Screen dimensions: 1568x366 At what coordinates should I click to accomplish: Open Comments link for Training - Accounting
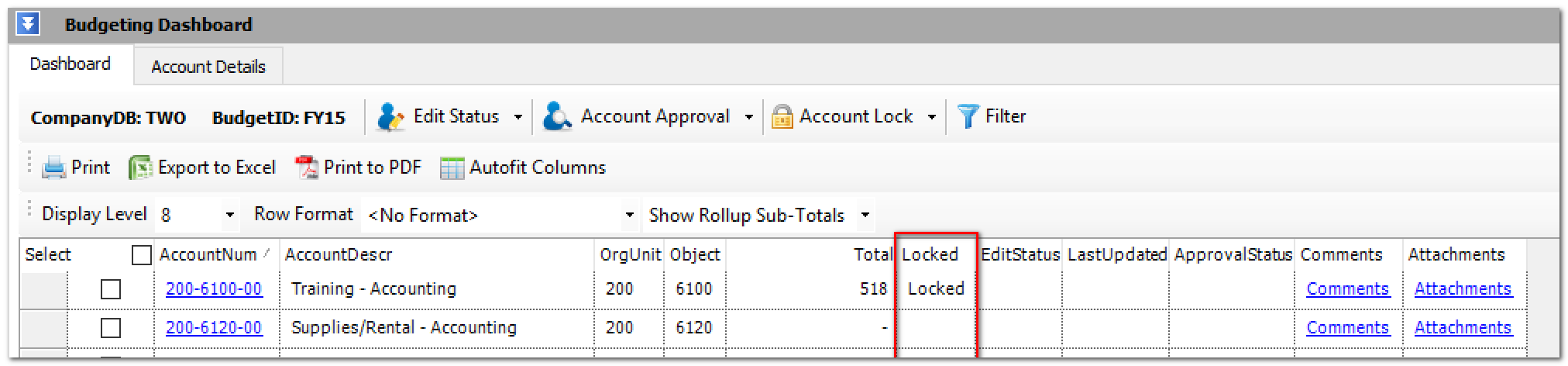[x=1347, y=289]
